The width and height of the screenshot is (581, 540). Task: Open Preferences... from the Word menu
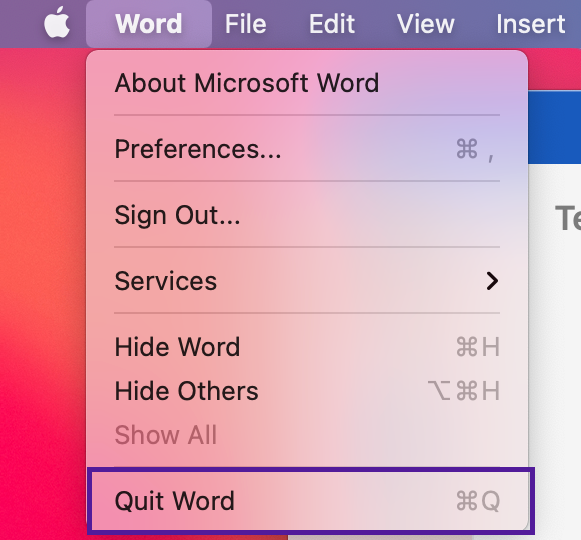[x=307, y=149]
